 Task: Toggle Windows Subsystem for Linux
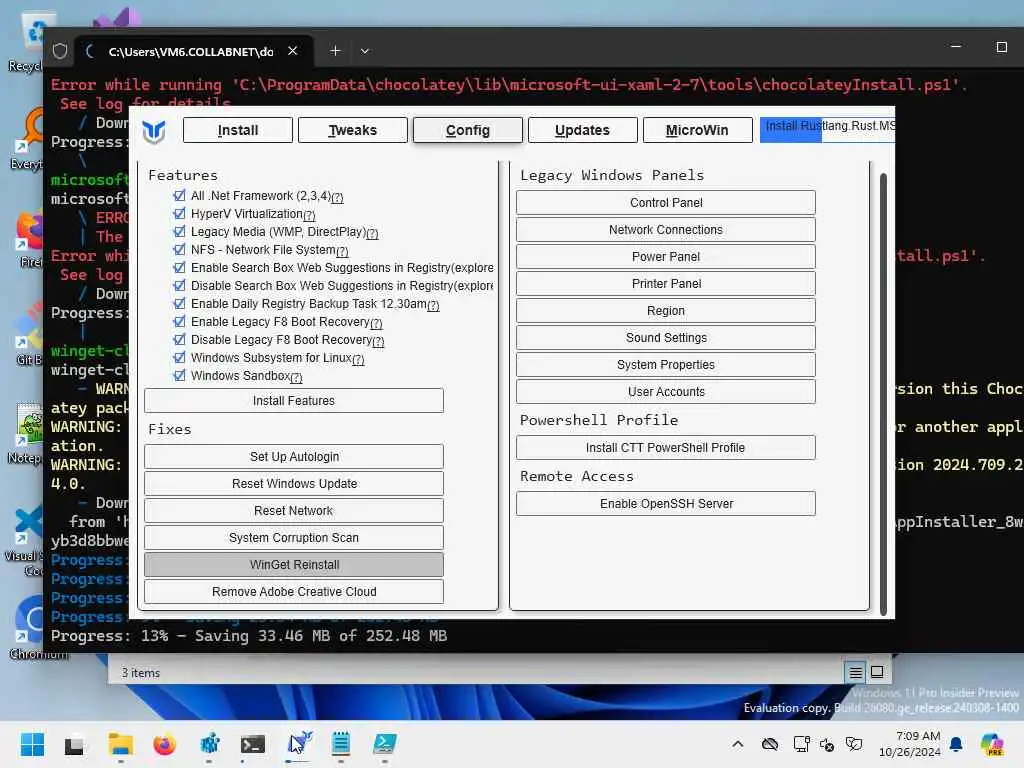[x=180, y=357]
